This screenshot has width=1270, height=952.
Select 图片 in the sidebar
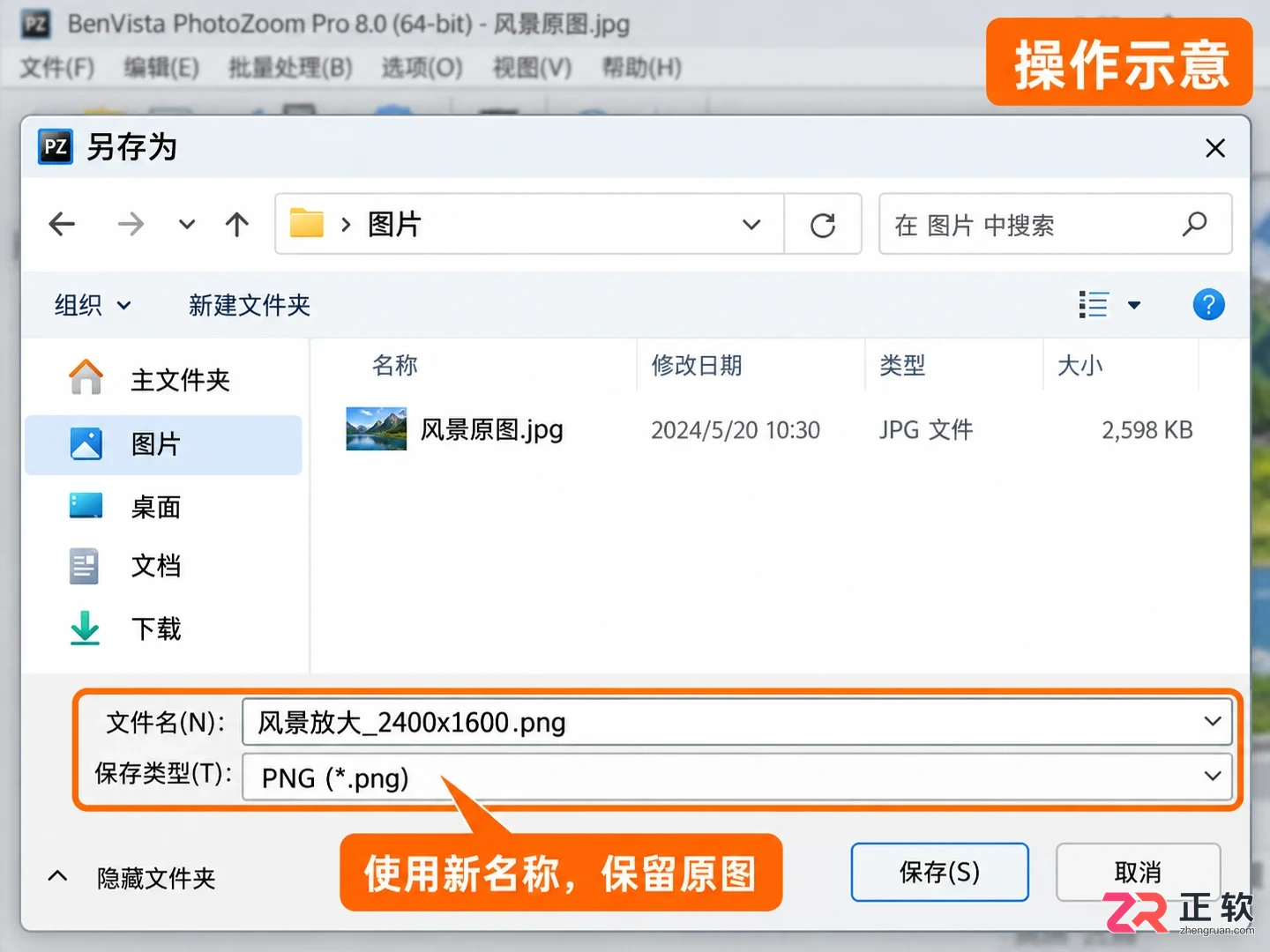[x=164, y=444]
